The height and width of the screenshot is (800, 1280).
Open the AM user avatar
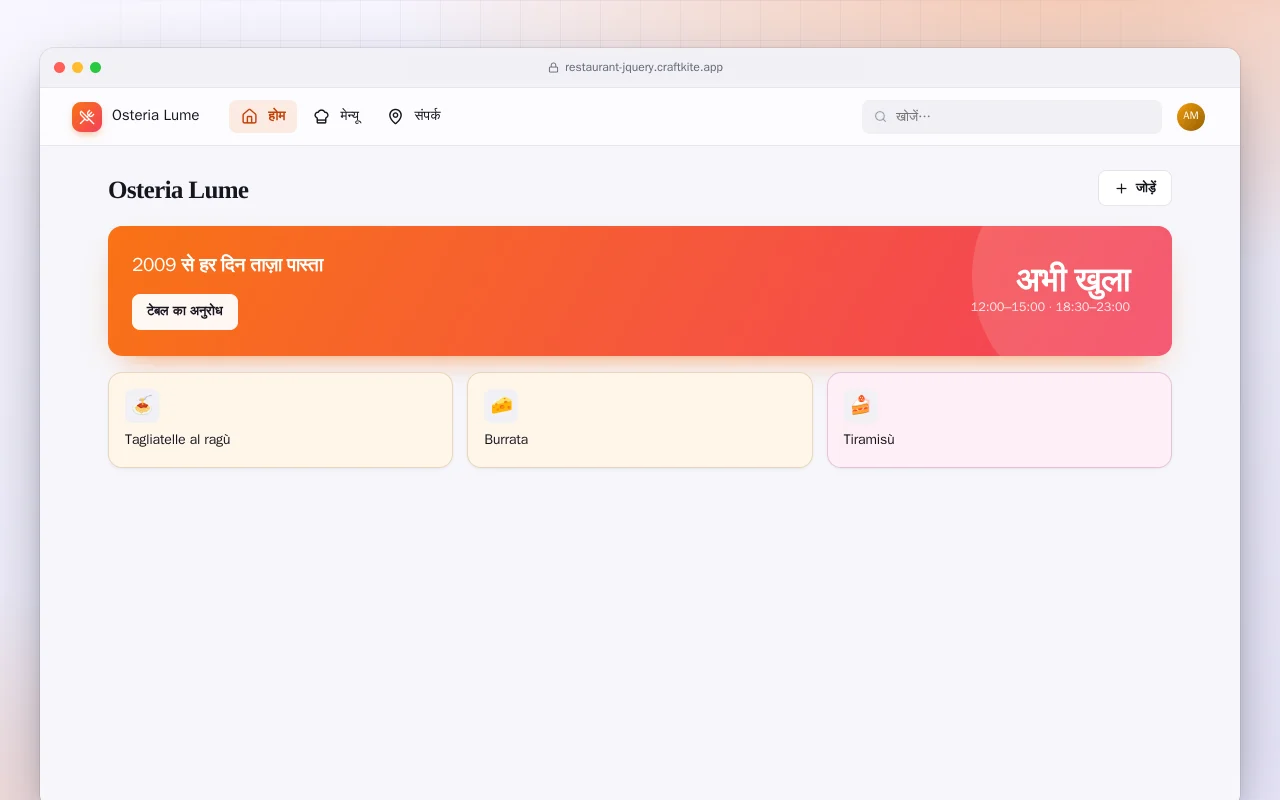(1191, 117)
